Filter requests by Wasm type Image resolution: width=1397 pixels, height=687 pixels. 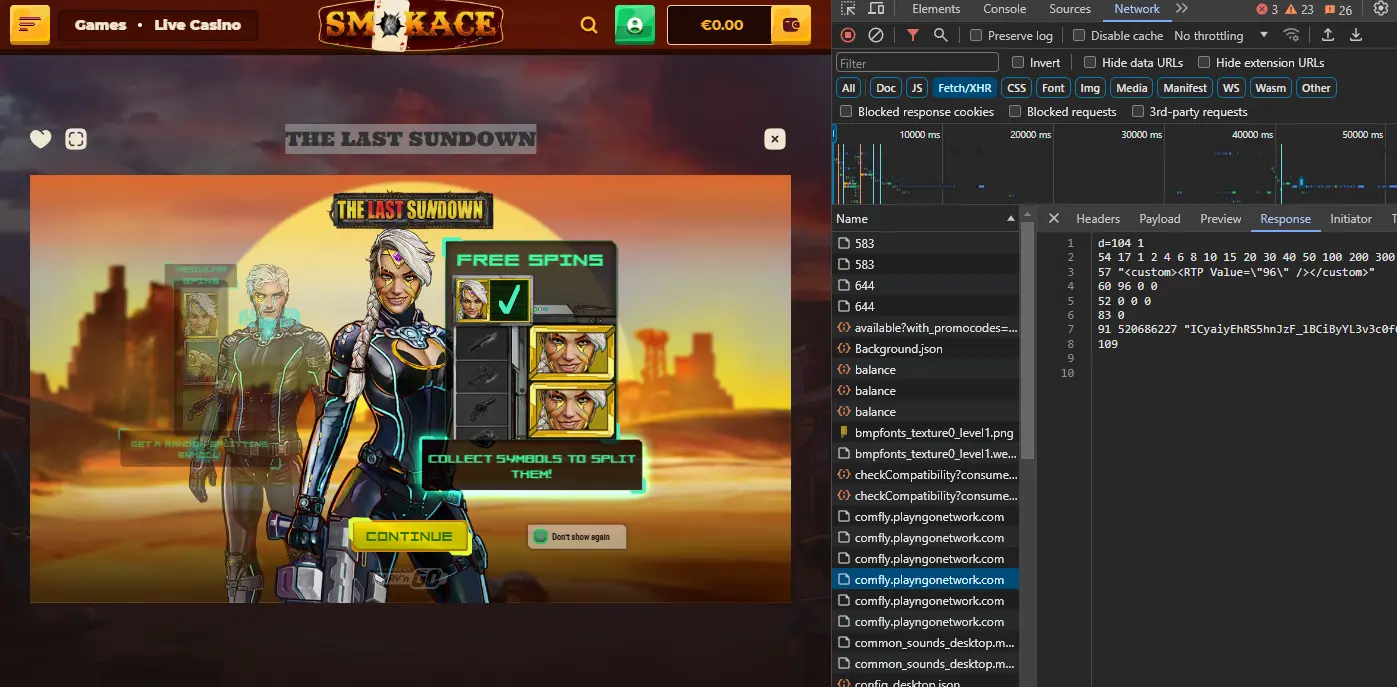1271,88
